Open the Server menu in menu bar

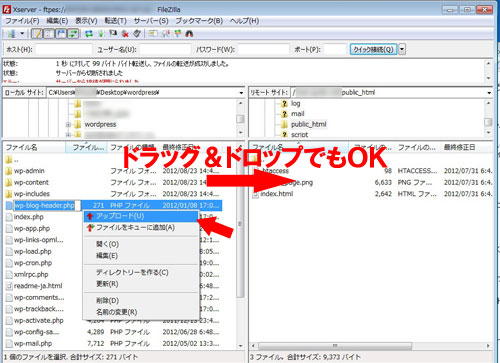(x=151, y=21)
